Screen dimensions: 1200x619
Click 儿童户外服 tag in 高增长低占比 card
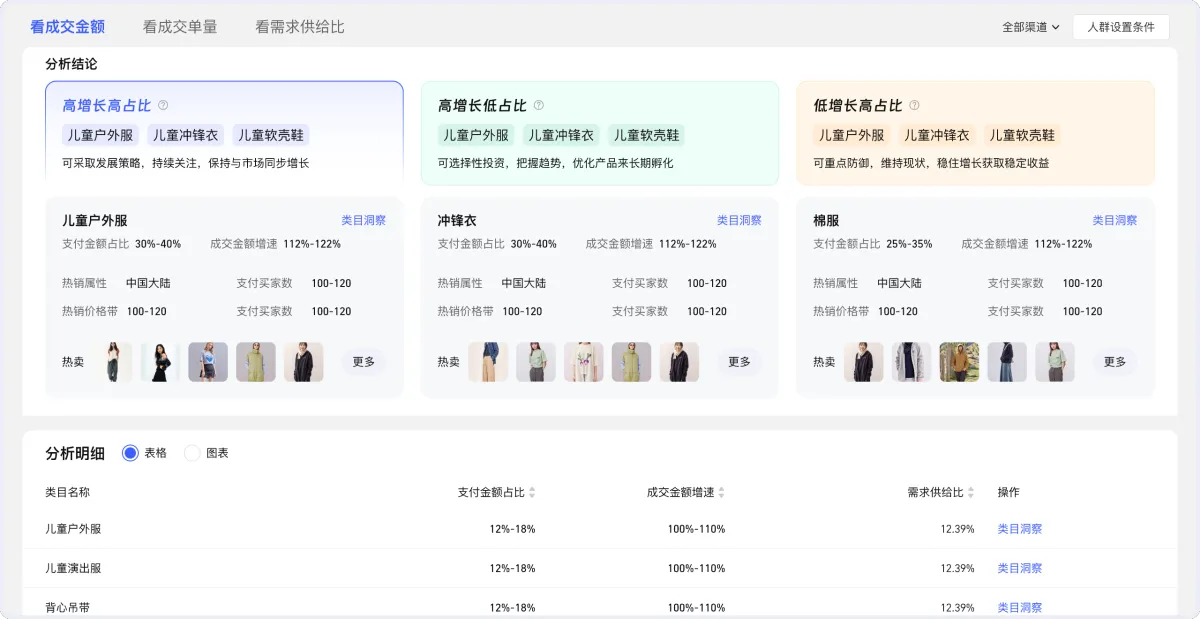476,135
